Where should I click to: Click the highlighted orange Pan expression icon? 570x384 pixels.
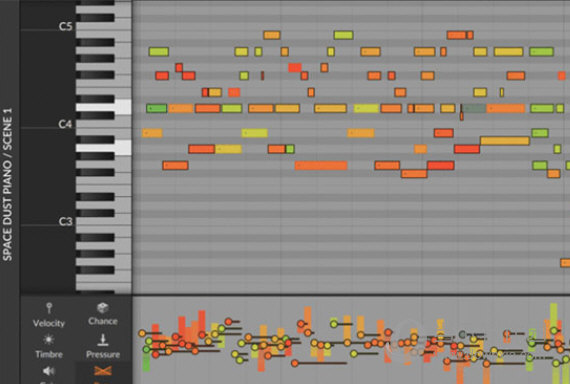point(103,371)
